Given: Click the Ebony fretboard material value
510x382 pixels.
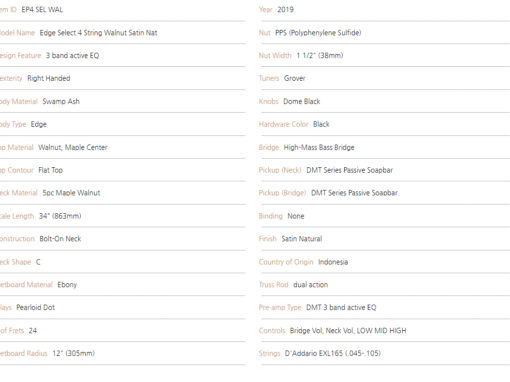Looking at the screenshot, I should [x=67, y=285].
